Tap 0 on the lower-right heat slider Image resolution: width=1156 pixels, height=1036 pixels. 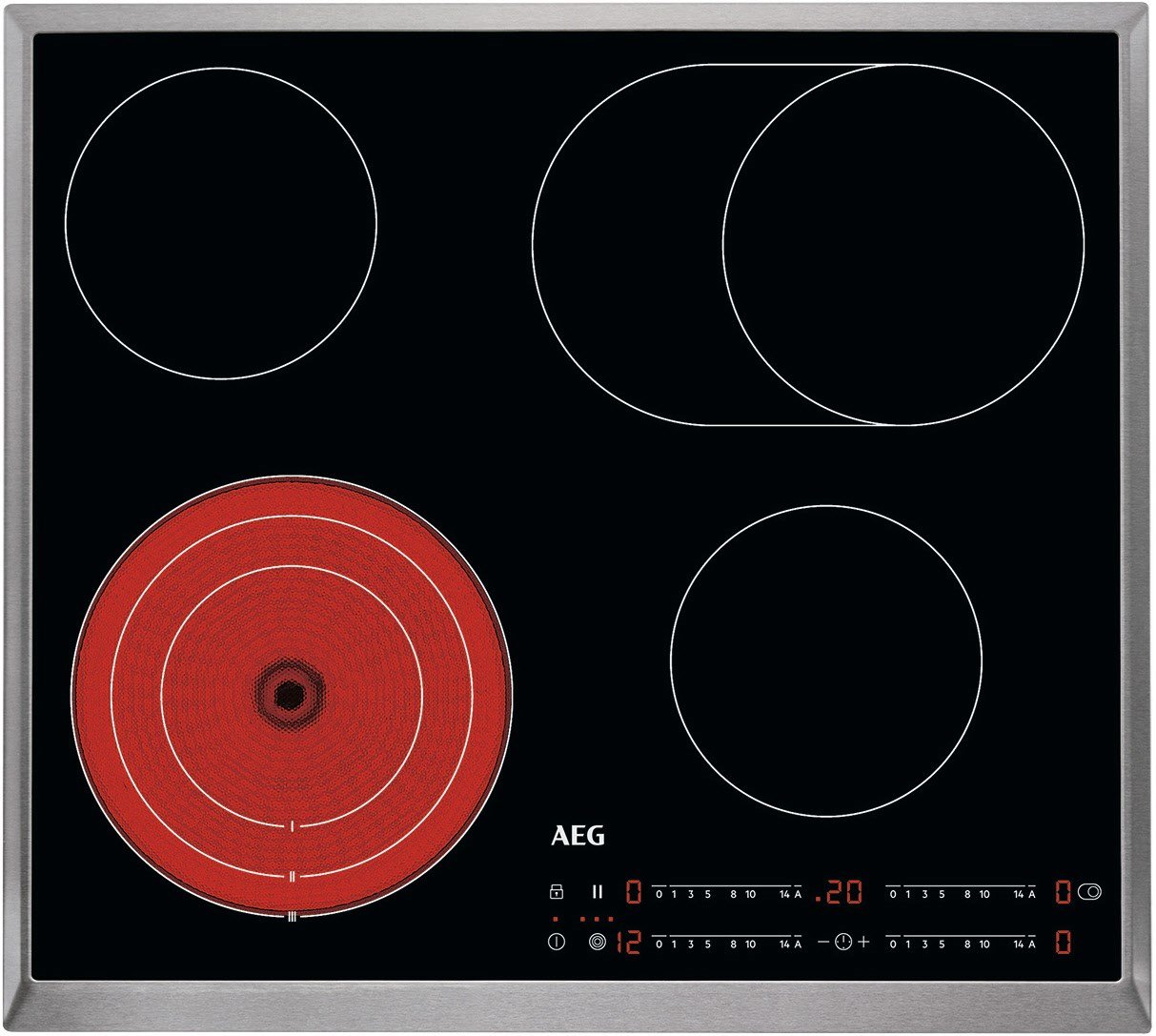[892, 944]
